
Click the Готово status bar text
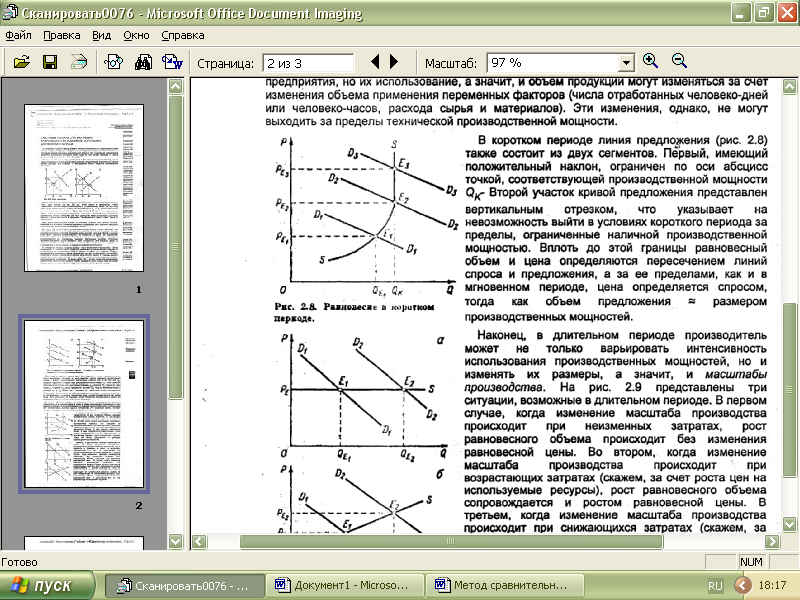coord(19,562)
